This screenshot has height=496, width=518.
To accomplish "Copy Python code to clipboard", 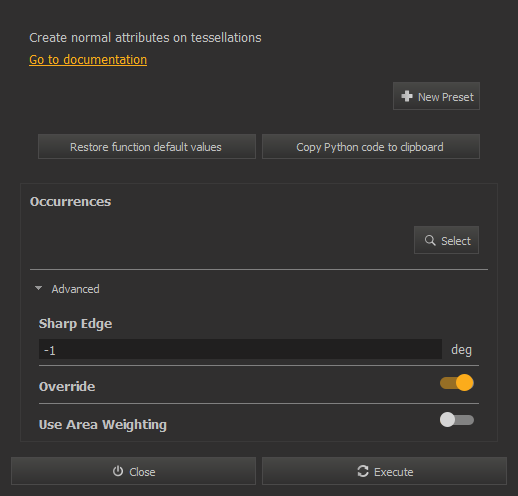I will pyautogui.click(x=371, y=147).
